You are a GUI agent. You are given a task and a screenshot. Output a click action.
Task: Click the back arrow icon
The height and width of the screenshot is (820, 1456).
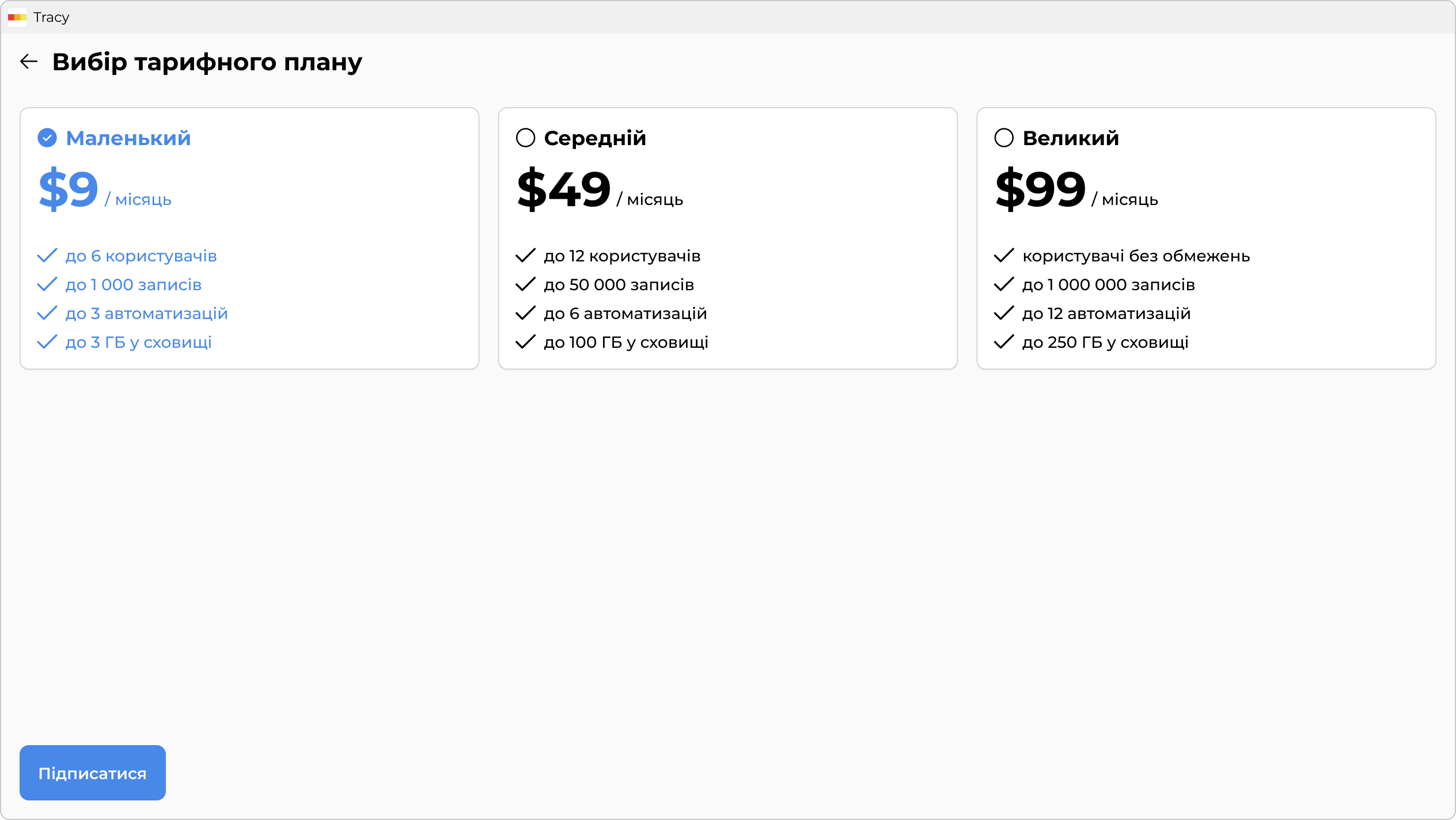pos(29,62)
